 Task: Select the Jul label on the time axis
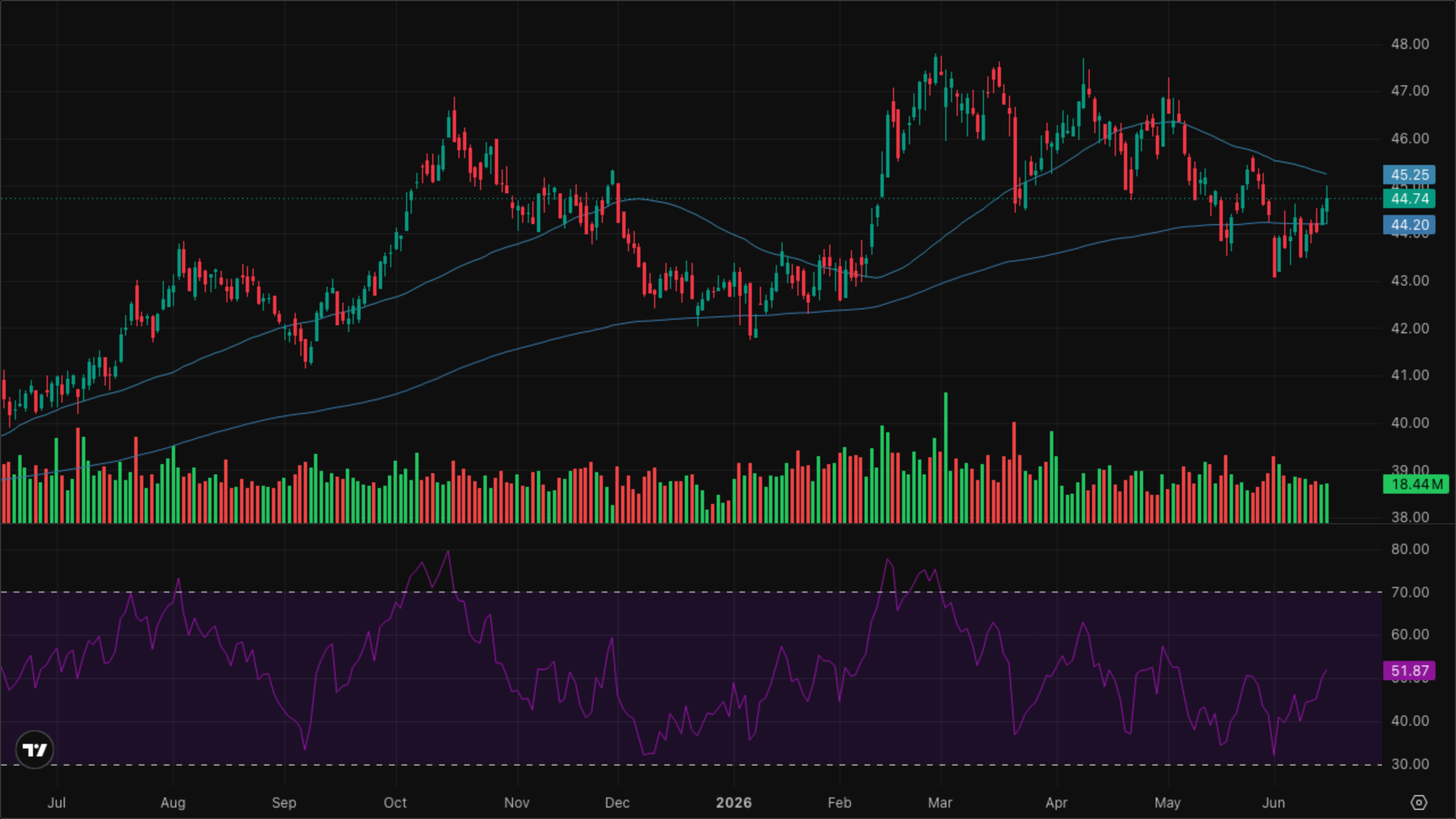[x=57, y=803]
